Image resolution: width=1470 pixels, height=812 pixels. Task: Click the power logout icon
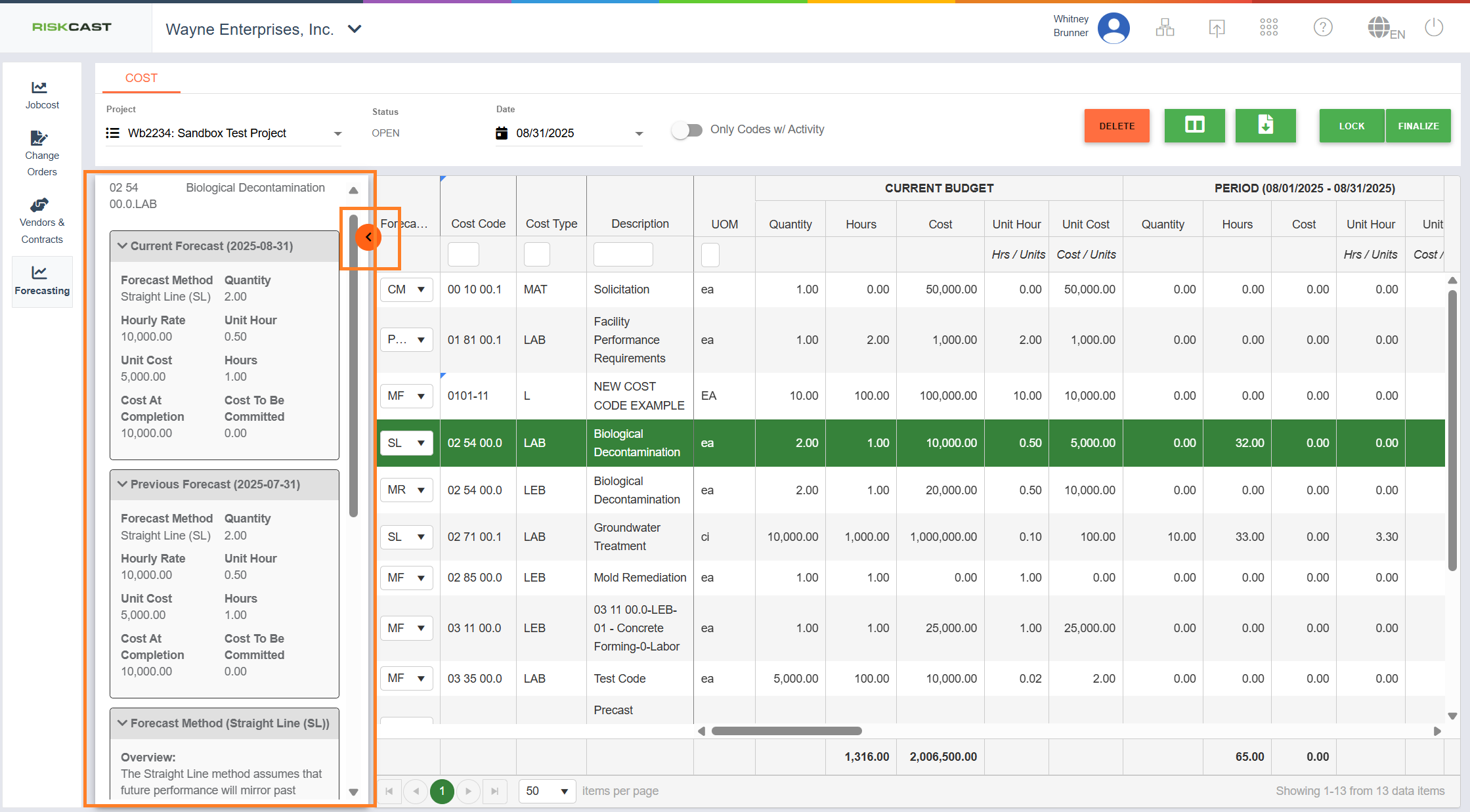[1434, 28]
